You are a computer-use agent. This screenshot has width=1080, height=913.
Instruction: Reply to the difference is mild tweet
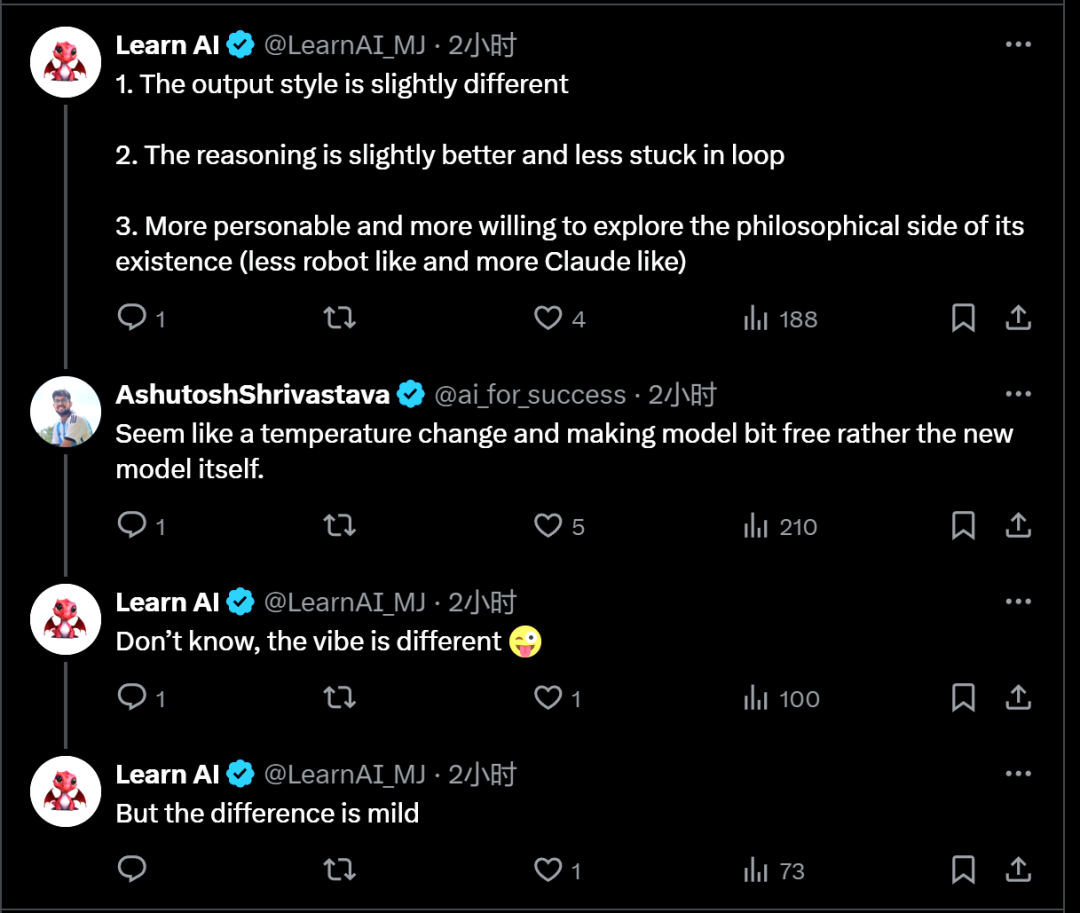pyautogui.click(x=132, y=869)
